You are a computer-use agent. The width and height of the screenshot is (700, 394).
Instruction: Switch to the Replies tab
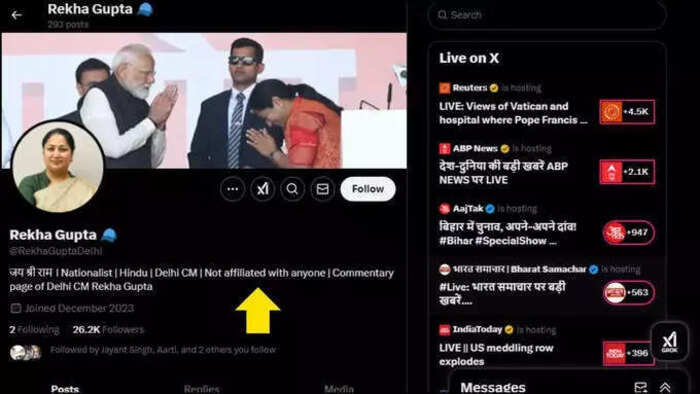tap(202, 389)
